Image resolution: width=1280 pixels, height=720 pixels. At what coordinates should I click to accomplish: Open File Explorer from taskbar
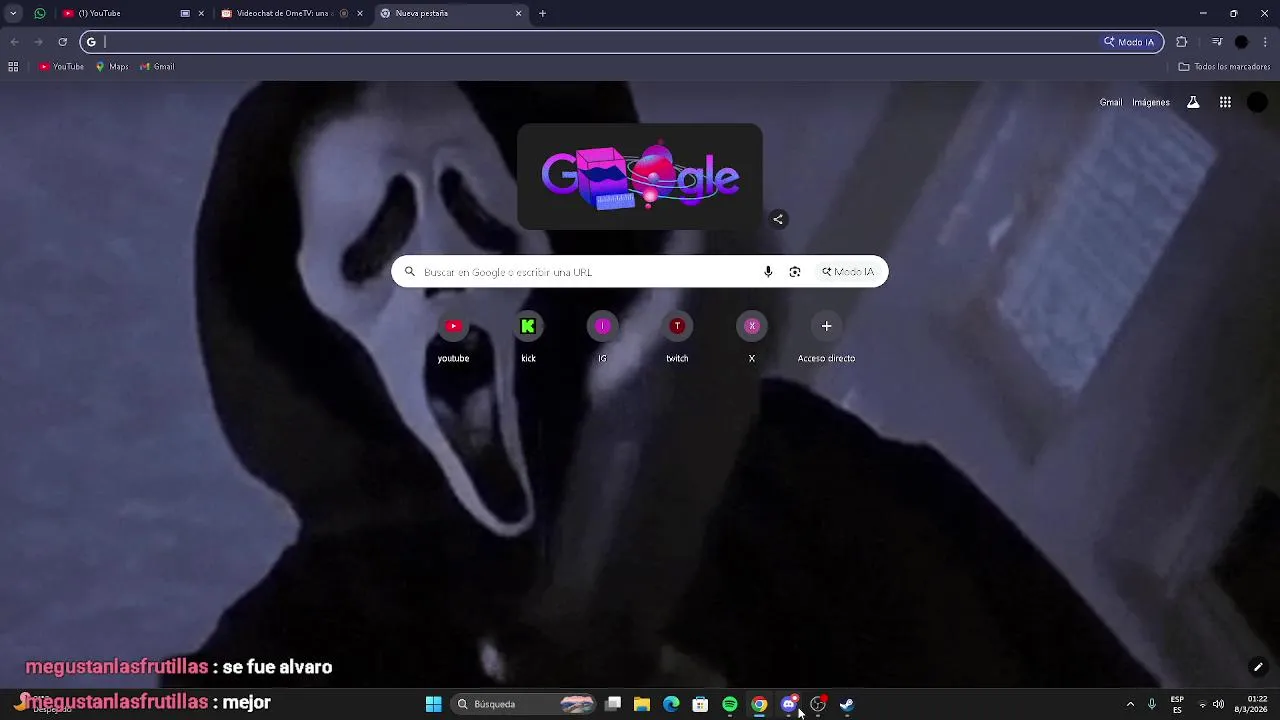(642, 704)
